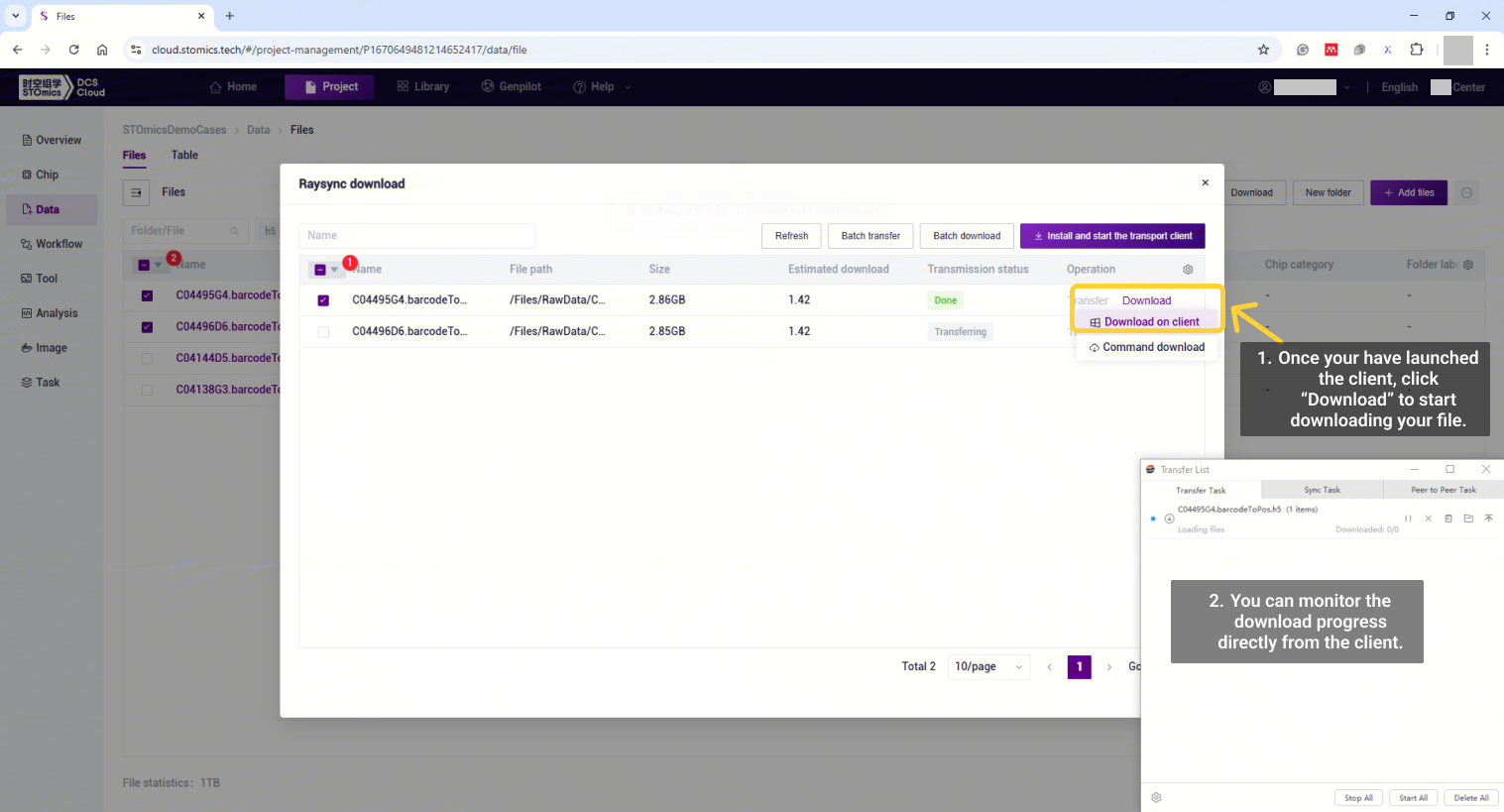1504x812 pixels.
Task: Open the Download dropdown for C04495G4
Action: click(x=1146, y=300)
